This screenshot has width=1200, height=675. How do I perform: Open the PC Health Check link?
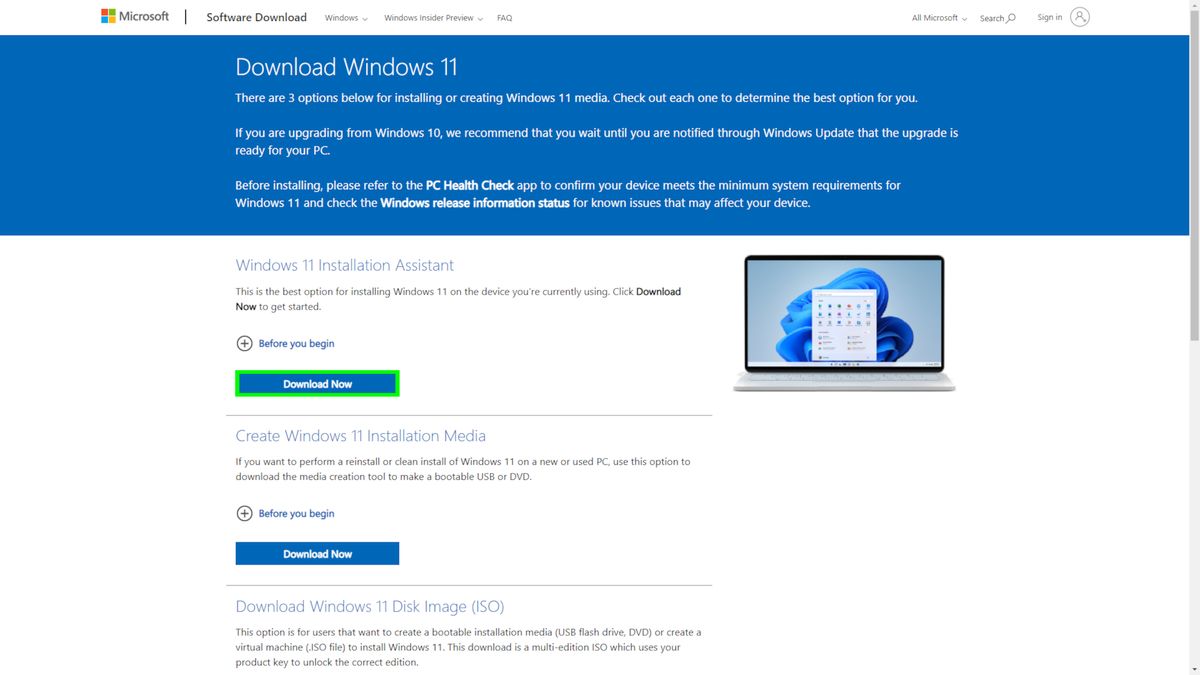[469, 185]
